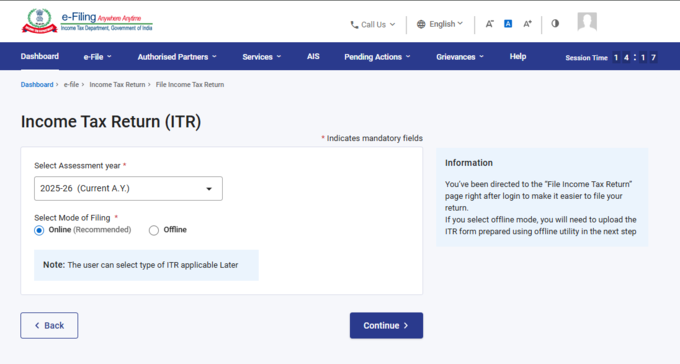Open the Help menu item
Image resolution: width=680 pixels, height=364 pixels.
pos(518,56)
